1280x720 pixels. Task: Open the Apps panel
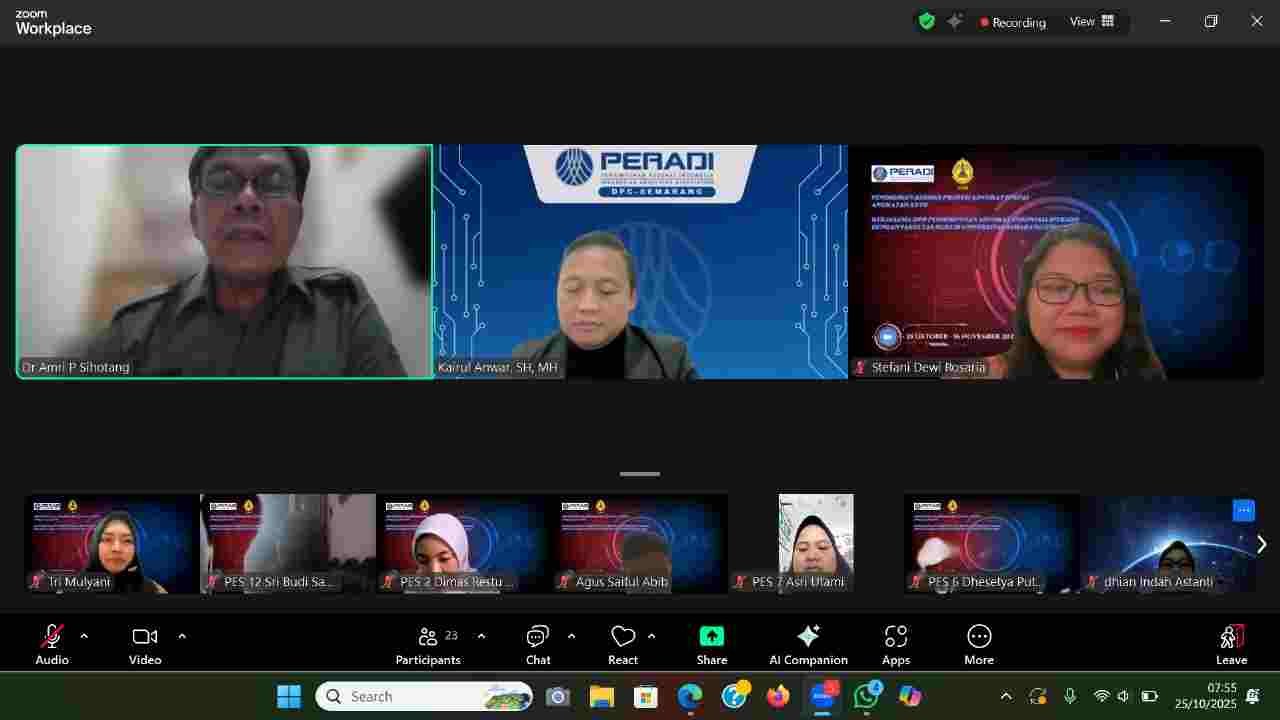(x=895, y=644)
